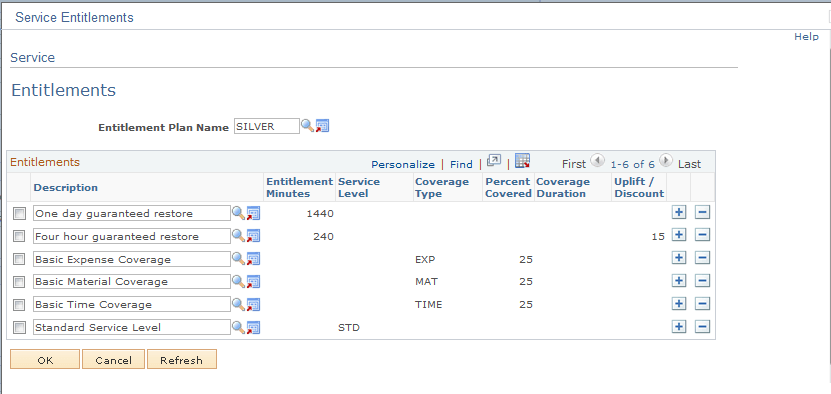Open lookup for Four hour guaranteed restore

238,235
